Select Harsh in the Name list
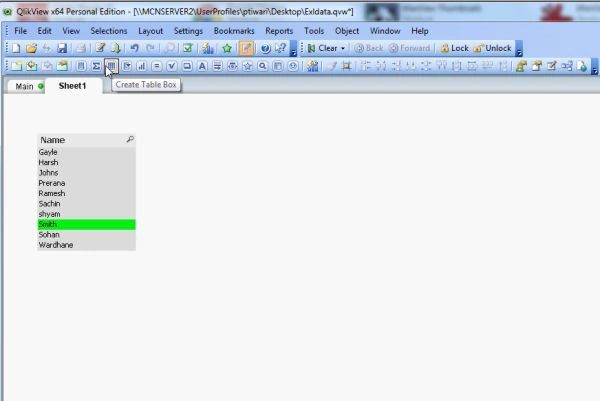This screenshot has height=401, width=600. tap(86, 163)
